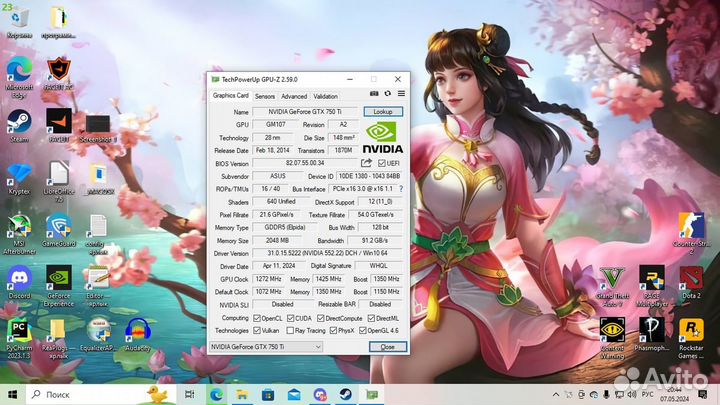Click the NVIDIA logo in GPU-Z
The height and width of the screenshot is (405, 720).
(x=383, y=137)
